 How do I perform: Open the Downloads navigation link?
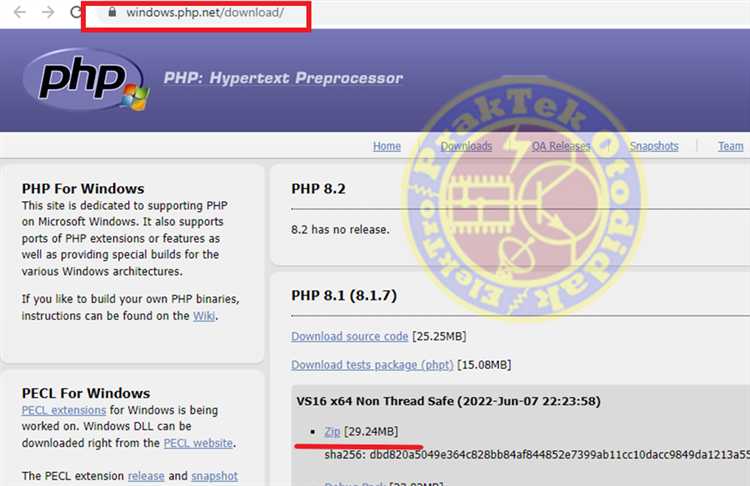point(466,146)
